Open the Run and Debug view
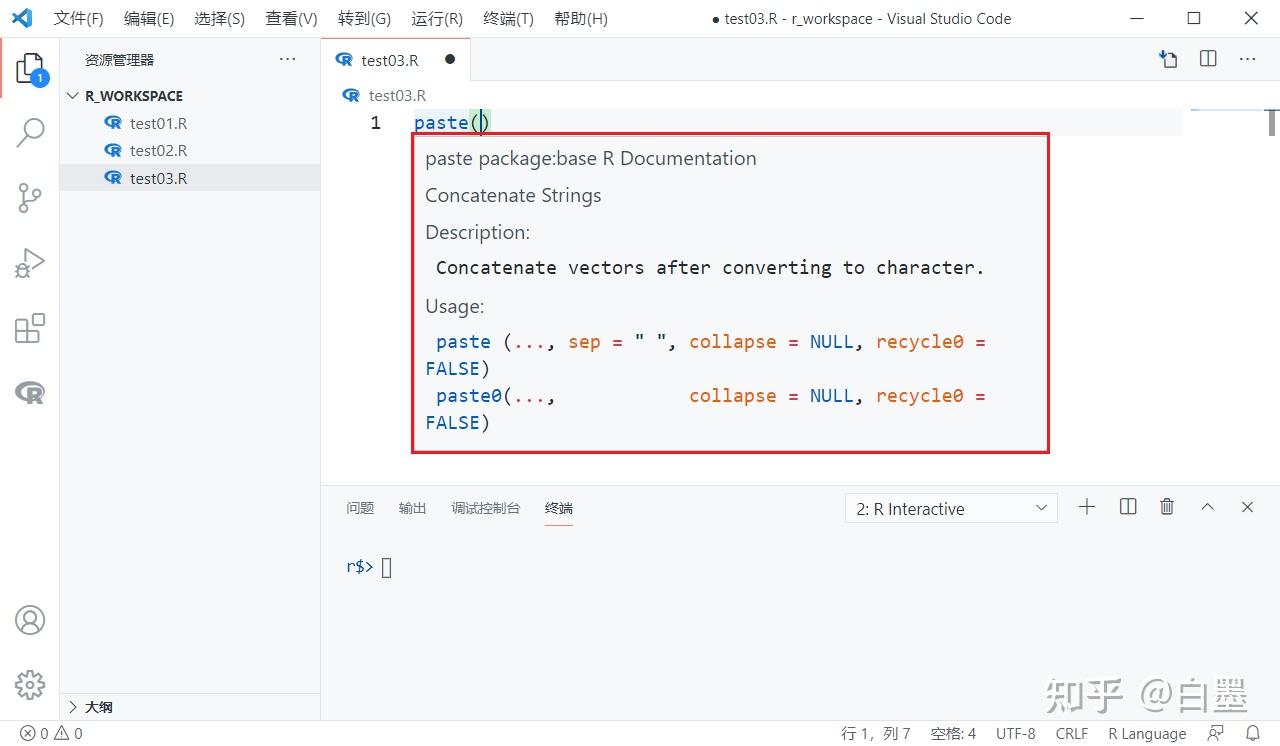Viewport: 1280px width, 746px height. (30, 263)
